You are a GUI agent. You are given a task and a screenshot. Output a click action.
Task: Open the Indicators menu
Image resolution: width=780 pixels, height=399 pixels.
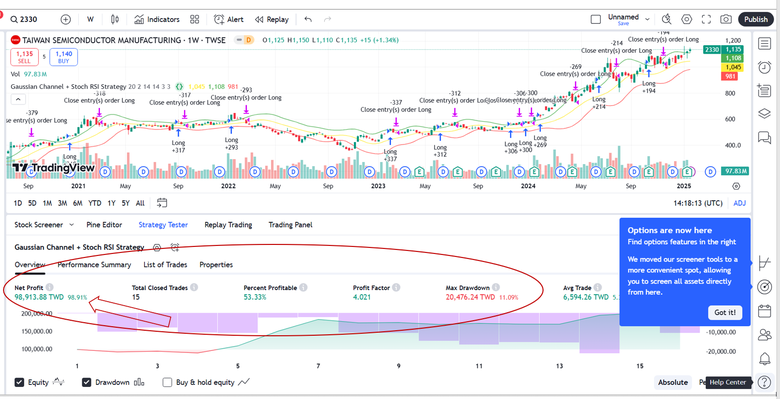(157, 19)
